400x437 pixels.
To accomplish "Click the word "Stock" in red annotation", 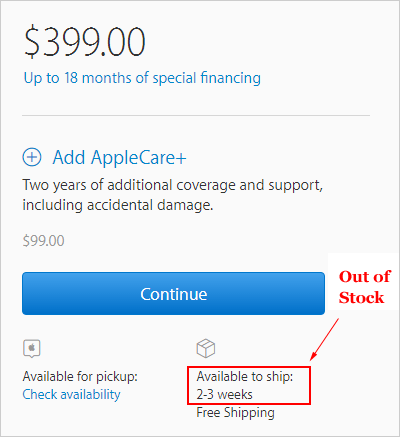I will (x=361, y=297).
